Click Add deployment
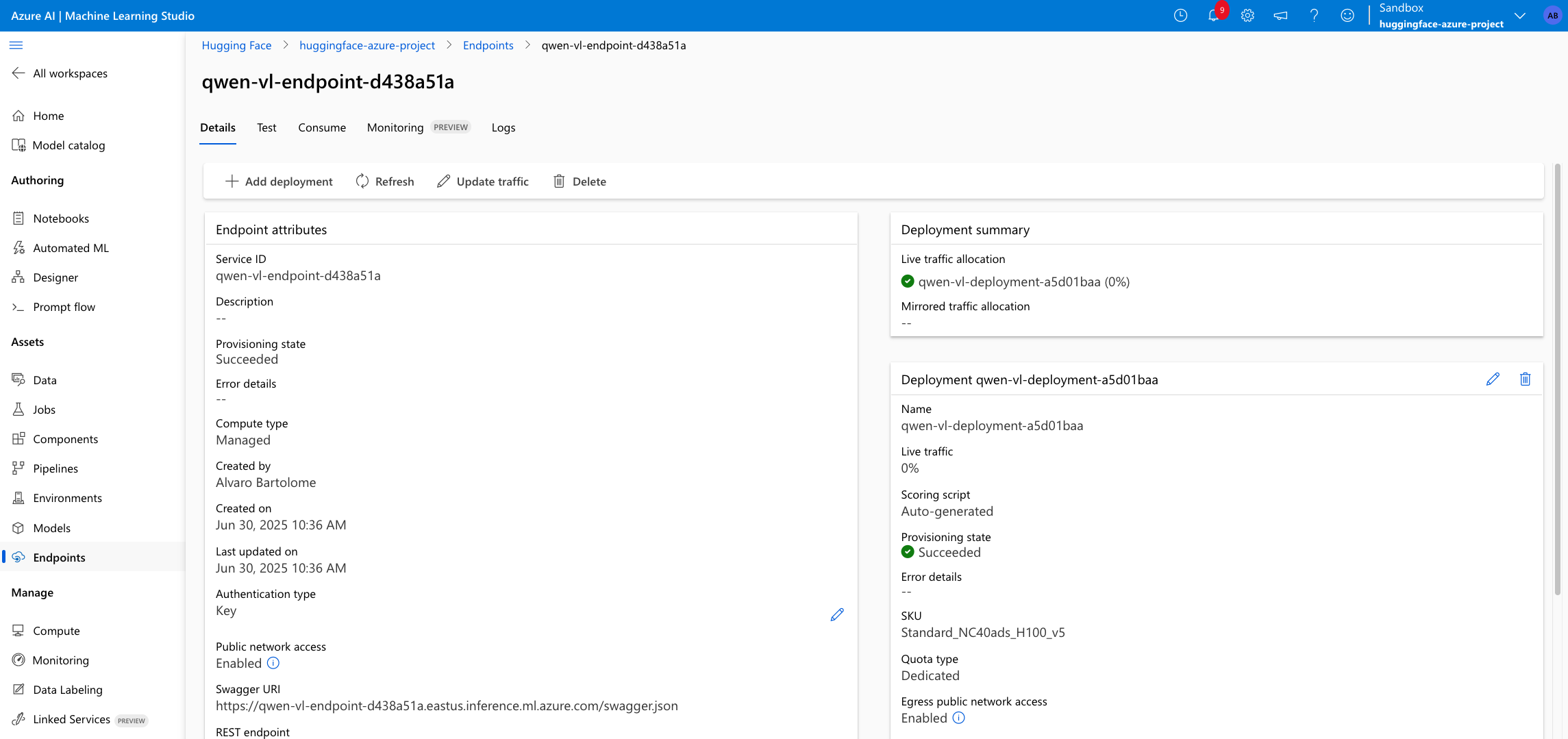Viewport: 1568px width, 739px height. (x=279, y=181)
